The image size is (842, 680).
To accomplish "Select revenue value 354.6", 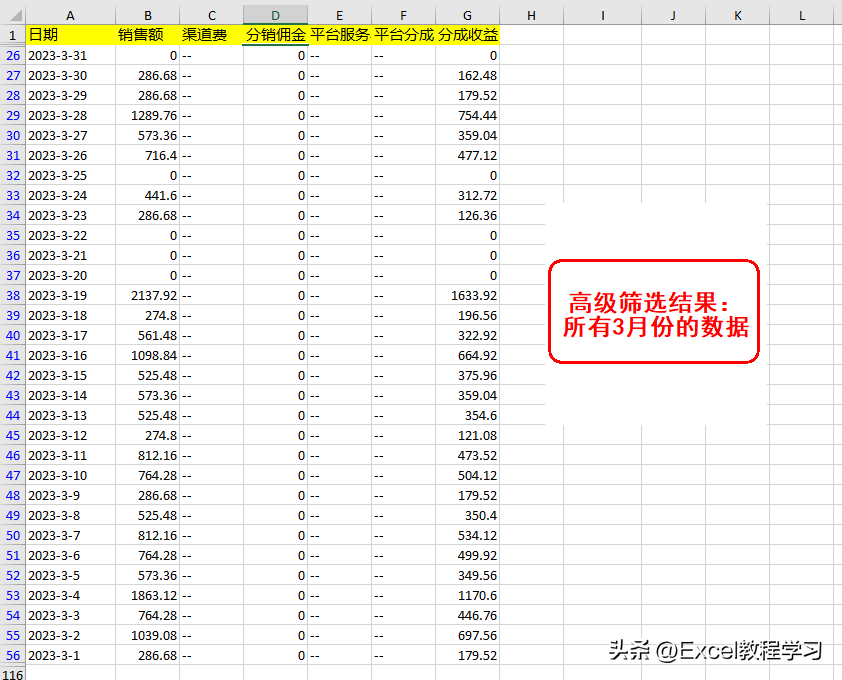I will 468,415.
